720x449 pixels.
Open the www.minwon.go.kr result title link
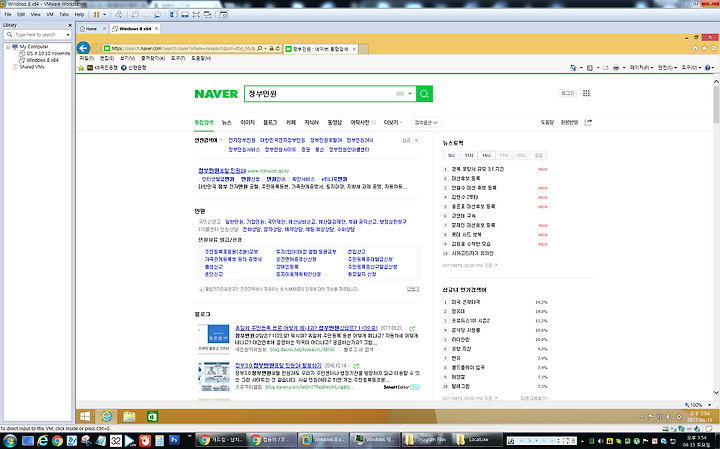222,171
